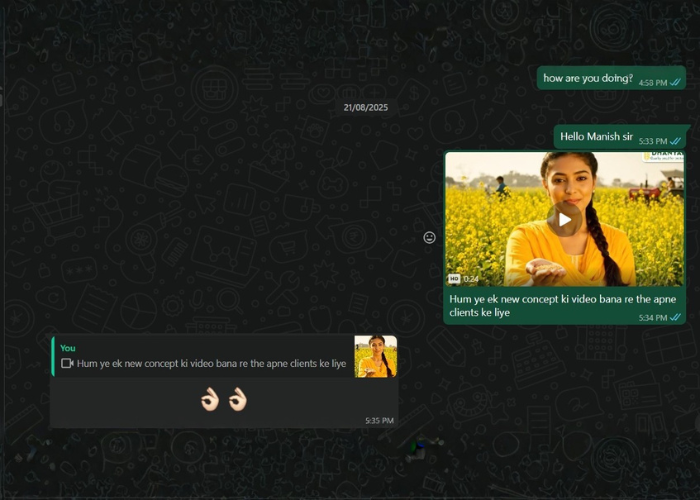Jump to original via quoted reply text

pos(211,364)
